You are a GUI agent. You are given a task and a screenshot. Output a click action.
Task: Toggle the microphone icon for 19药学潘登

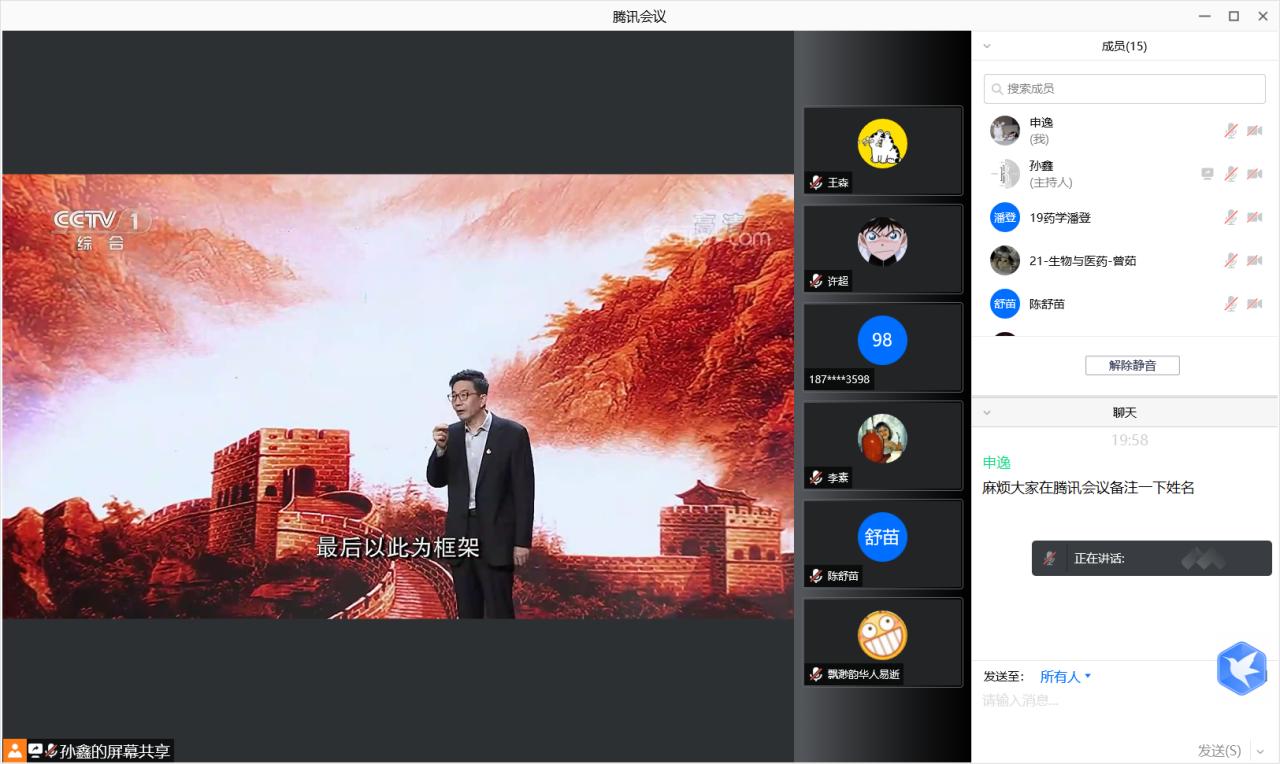pyautogui.click(x=1231, y=217)
